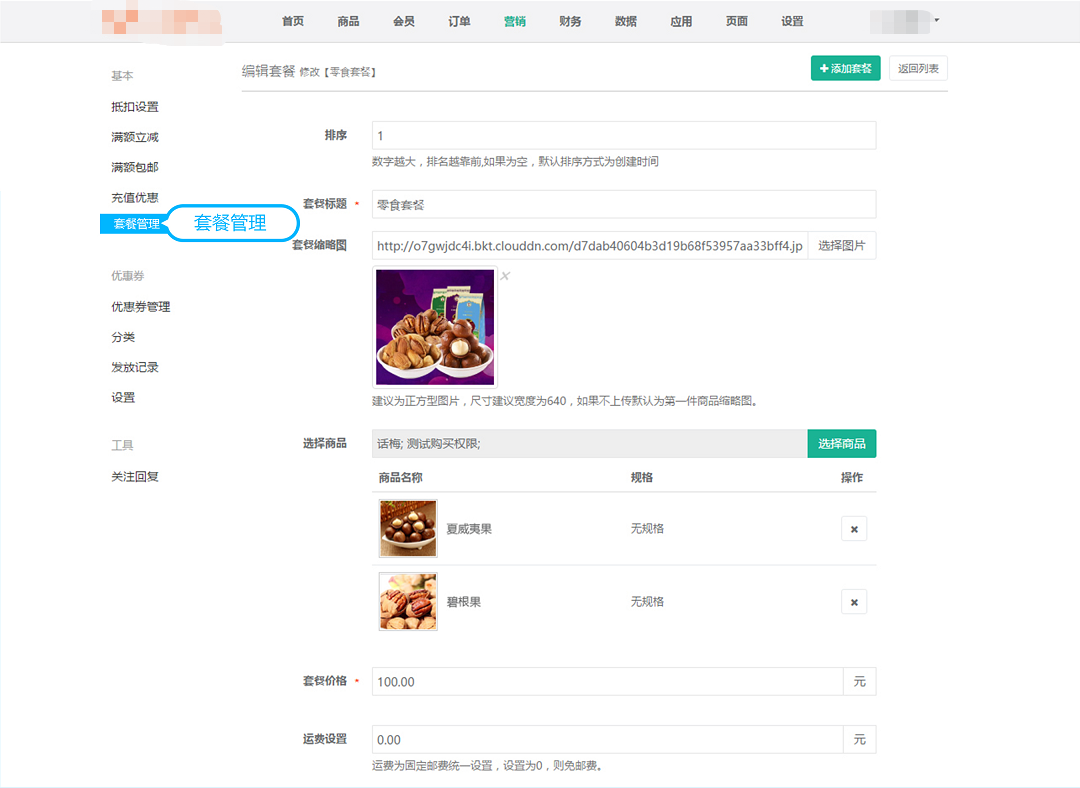Click the 返回列表 button

918,68
